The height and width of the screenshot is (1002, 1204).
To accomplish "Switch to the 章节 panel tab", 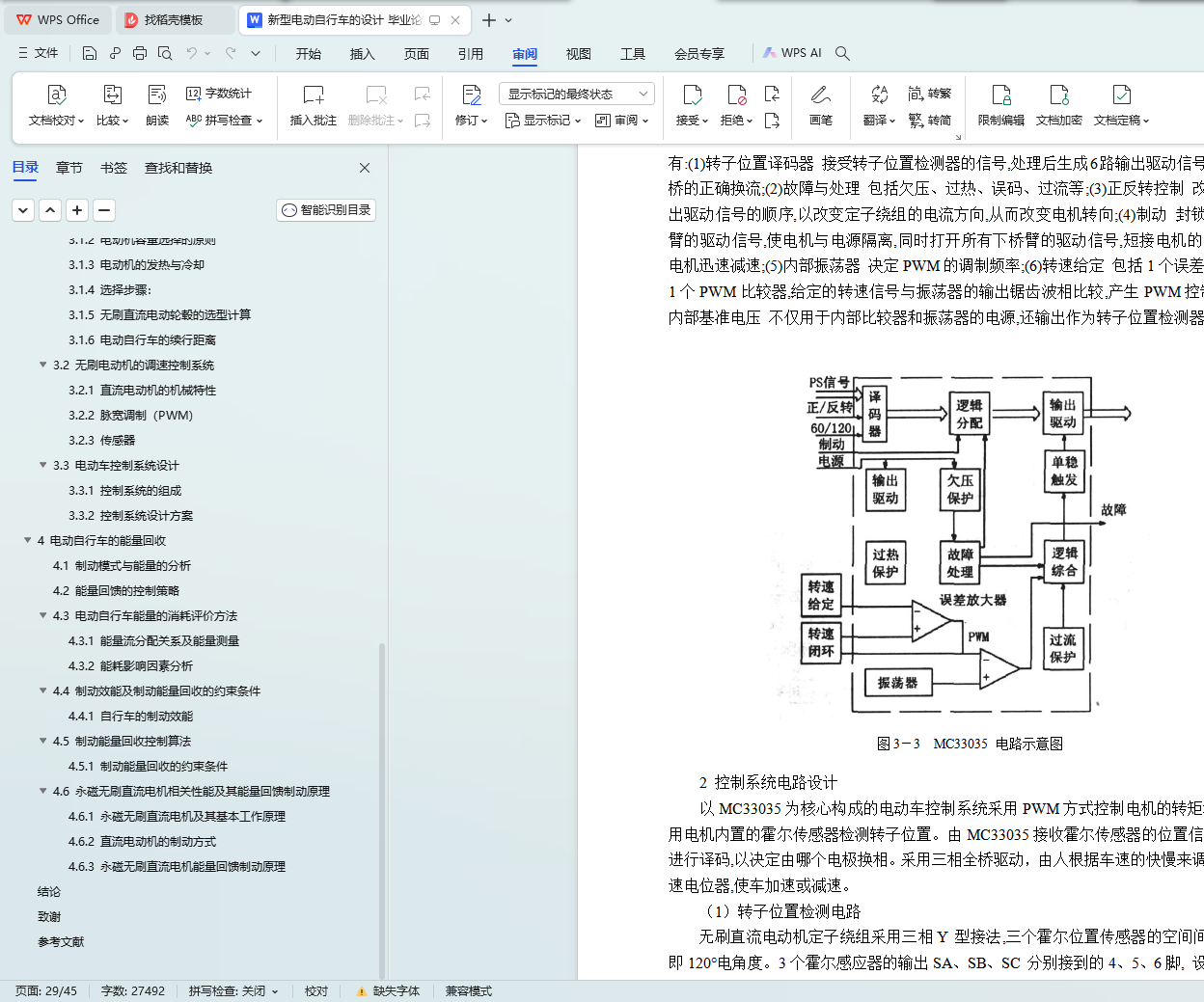I will (x=69, y=168).
